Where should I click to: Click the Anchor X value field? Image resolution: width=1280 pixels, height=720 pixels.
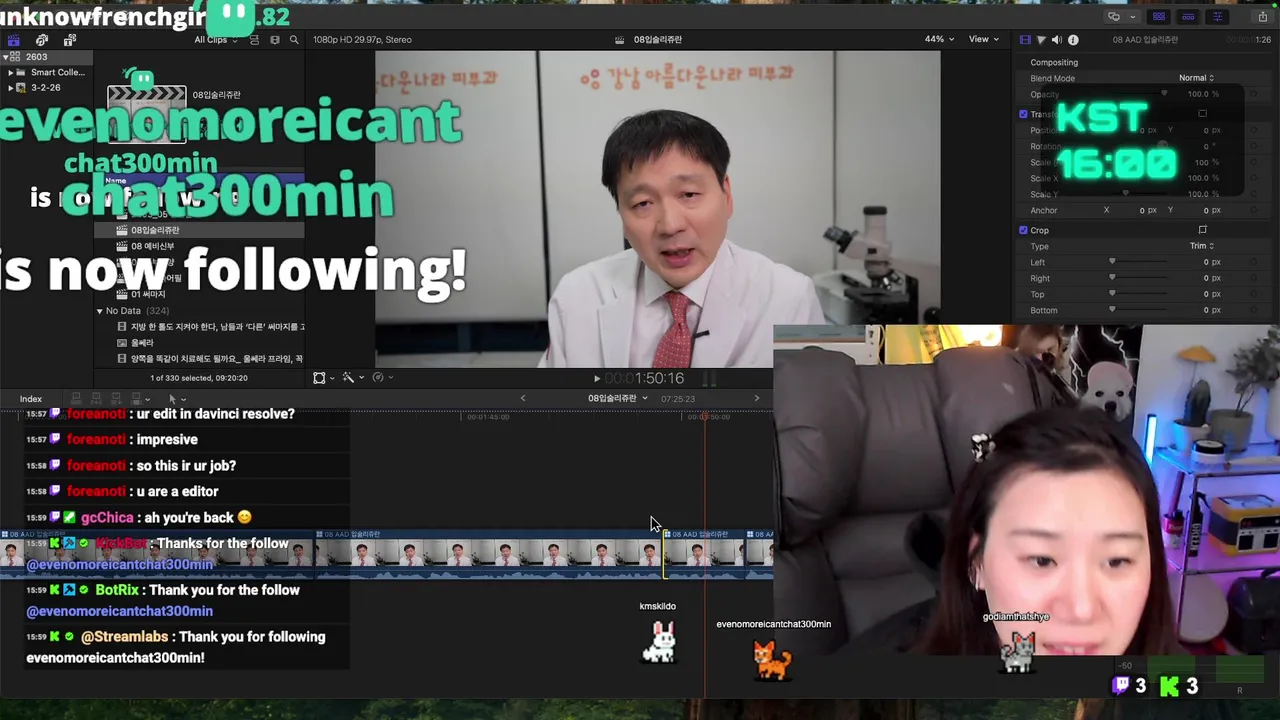click(x=1148, y=211)
